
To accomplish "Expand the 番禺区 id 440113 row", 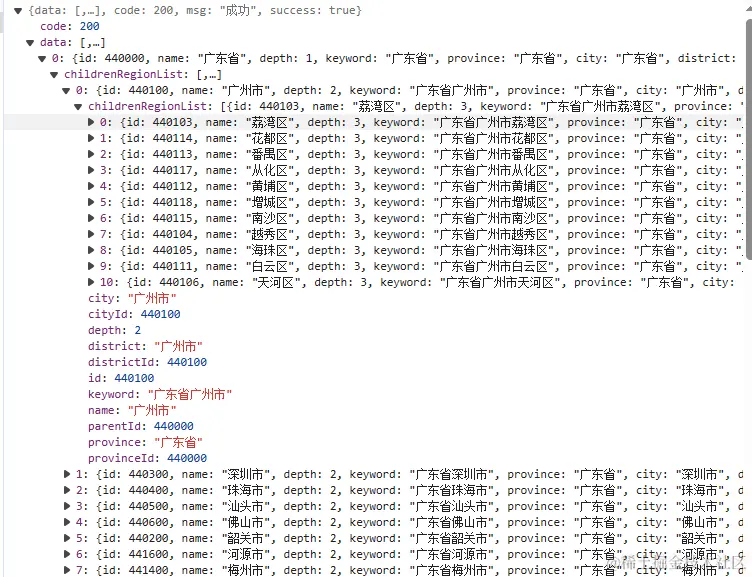I will 91,154.
